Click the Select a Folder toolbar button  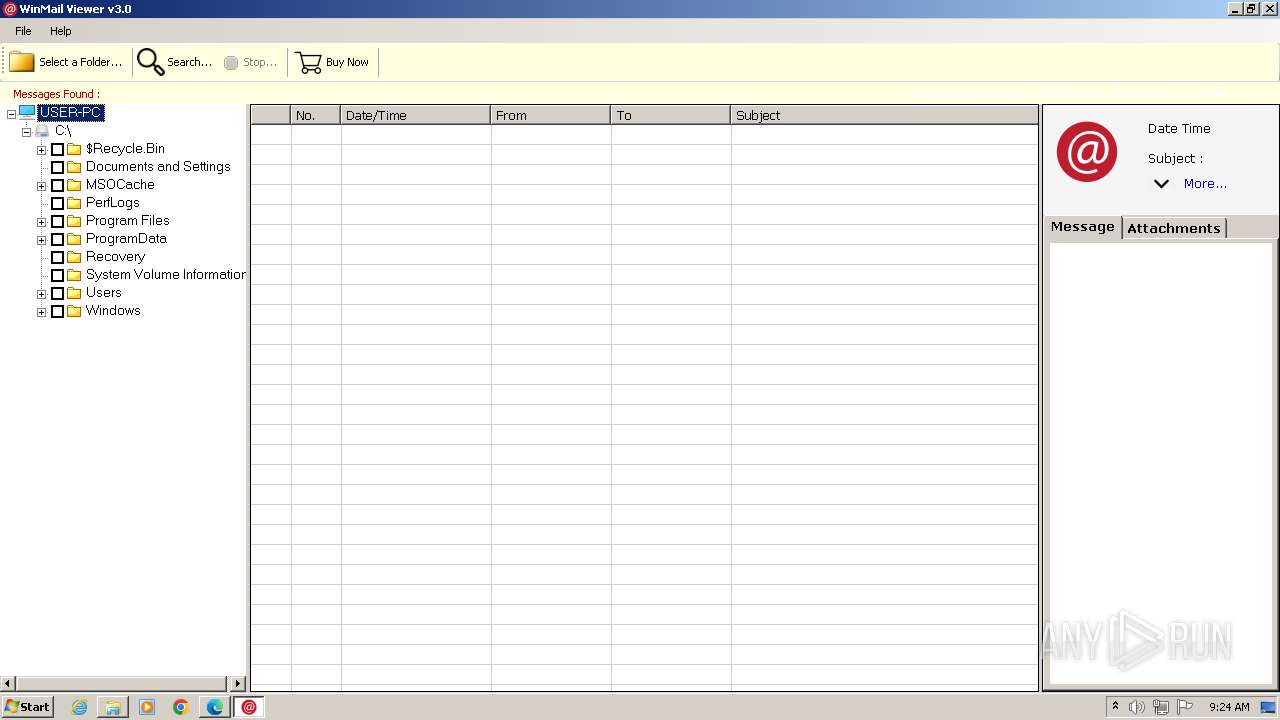coord(66,62)
